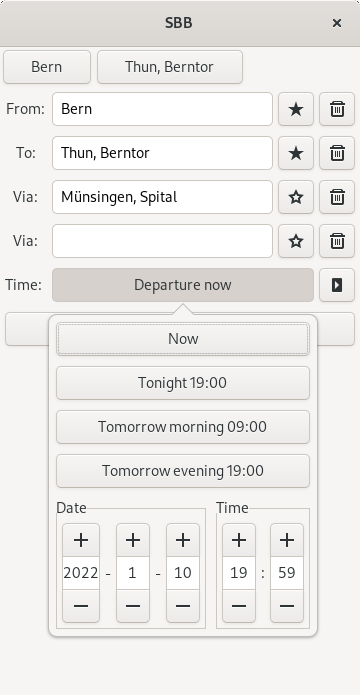Click star icon of empty Via row
Screen dimensions: 360x695
[x=296, y=241]
